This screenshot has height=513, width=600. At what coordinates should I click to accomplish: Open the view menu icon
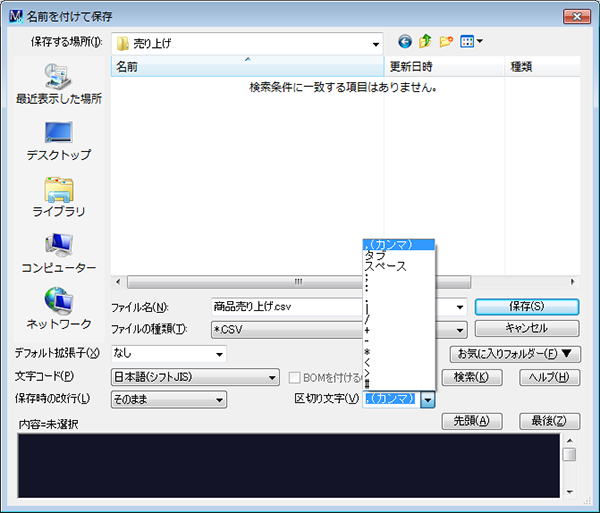tap(471, 42)
